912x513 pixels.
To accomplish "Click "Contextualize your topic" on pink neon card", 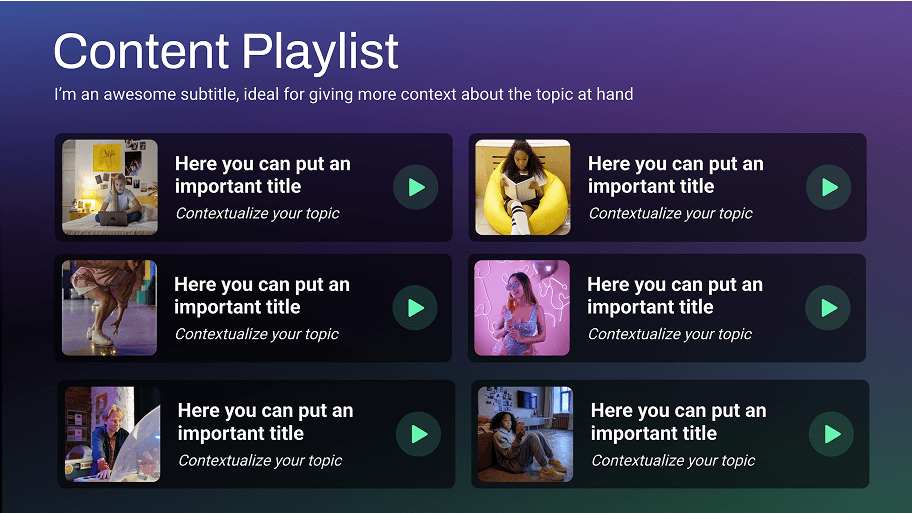I will pyautogui.click(x=669, y=334).
